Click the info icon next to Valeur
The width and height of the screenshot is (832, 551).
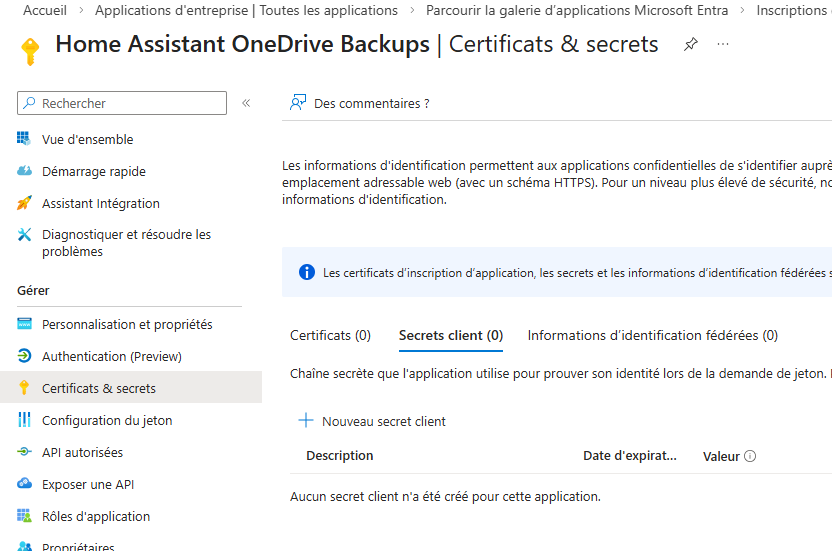pyautogui.click(x=750, y=456)
